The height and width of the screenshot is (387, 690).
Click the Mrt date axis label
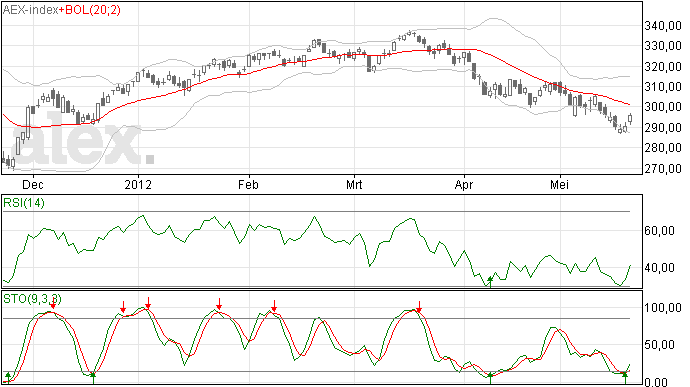354,184
